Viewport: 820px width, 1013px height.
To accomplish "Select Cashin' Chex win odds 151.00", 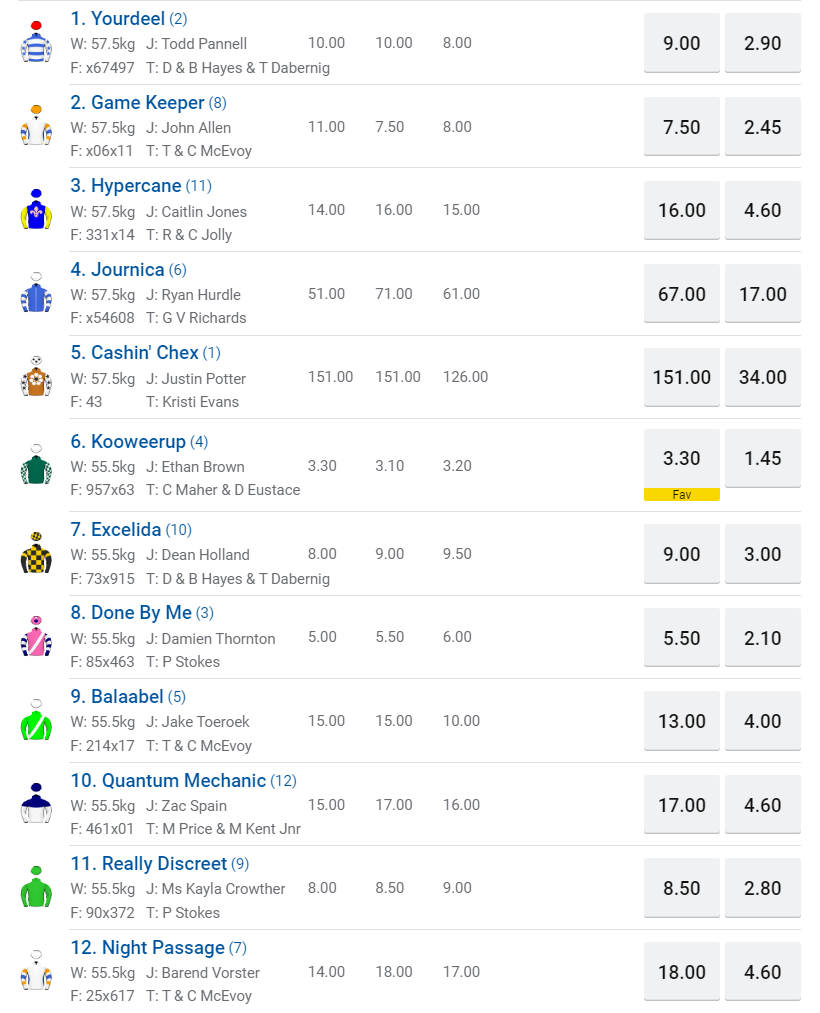I will click(x=682, y=377).
